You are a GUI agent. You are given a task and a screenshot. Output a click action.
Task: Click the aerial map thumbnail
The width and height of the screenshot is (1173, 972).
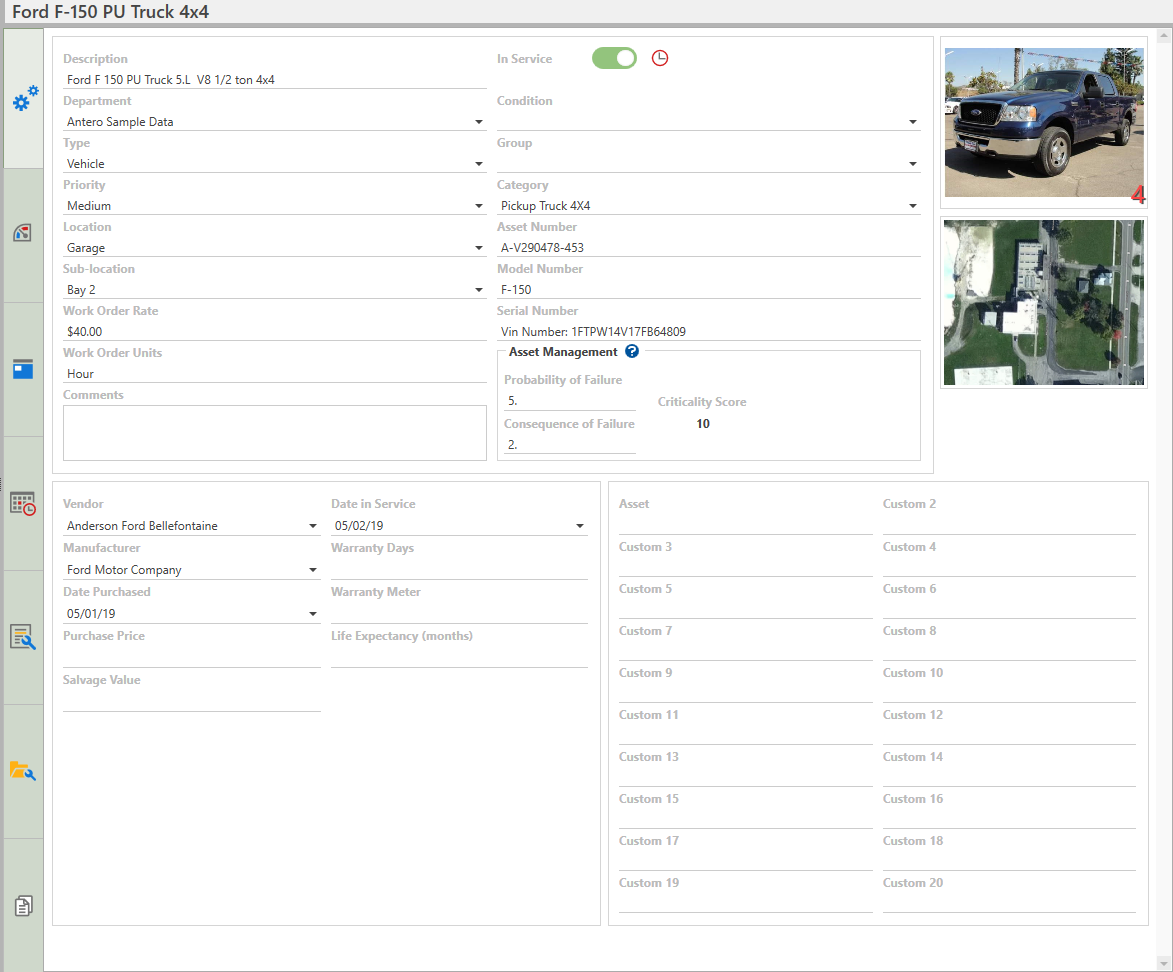1044,302
